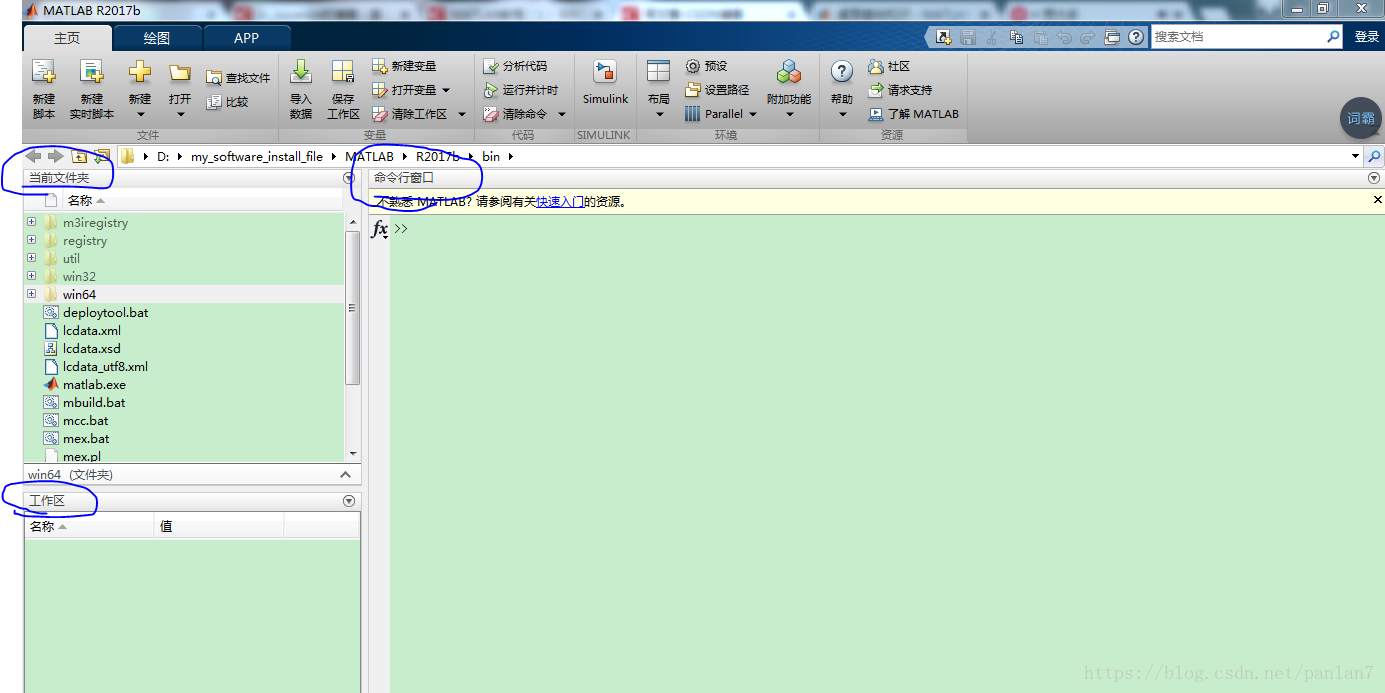Expand the m3iregistry folder tree node
Image resolution: width=1385 pixels, height=693 pixels.
pyautogui.click(x=32, y=222)
